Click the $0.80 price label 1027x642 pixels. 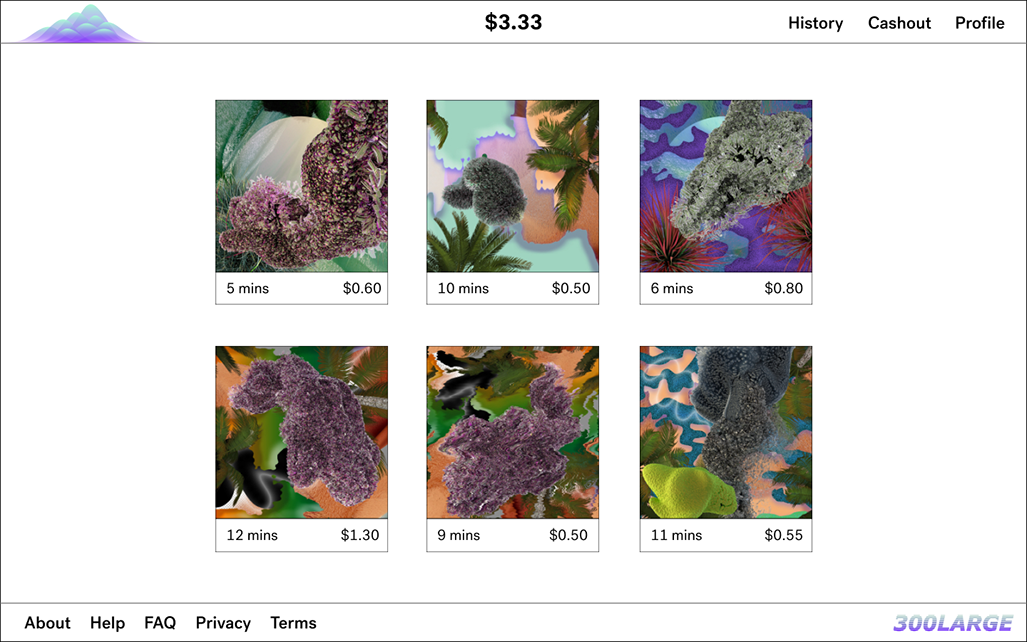pyautogui.click(x=783, y=288)
